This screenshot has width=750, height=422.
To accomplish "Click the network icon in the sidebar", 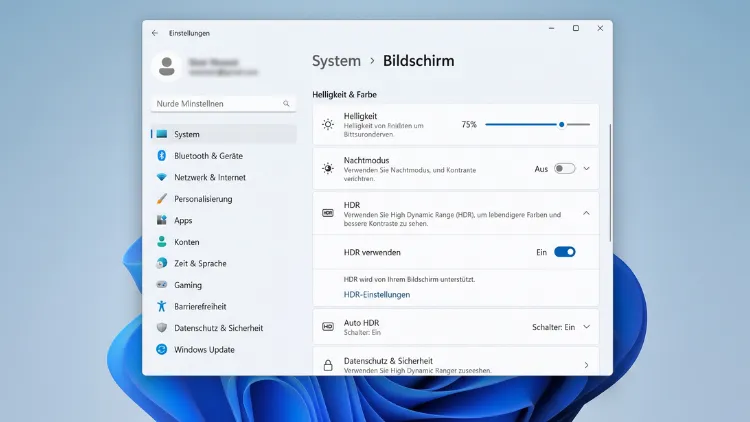I will tap(162, 177).
